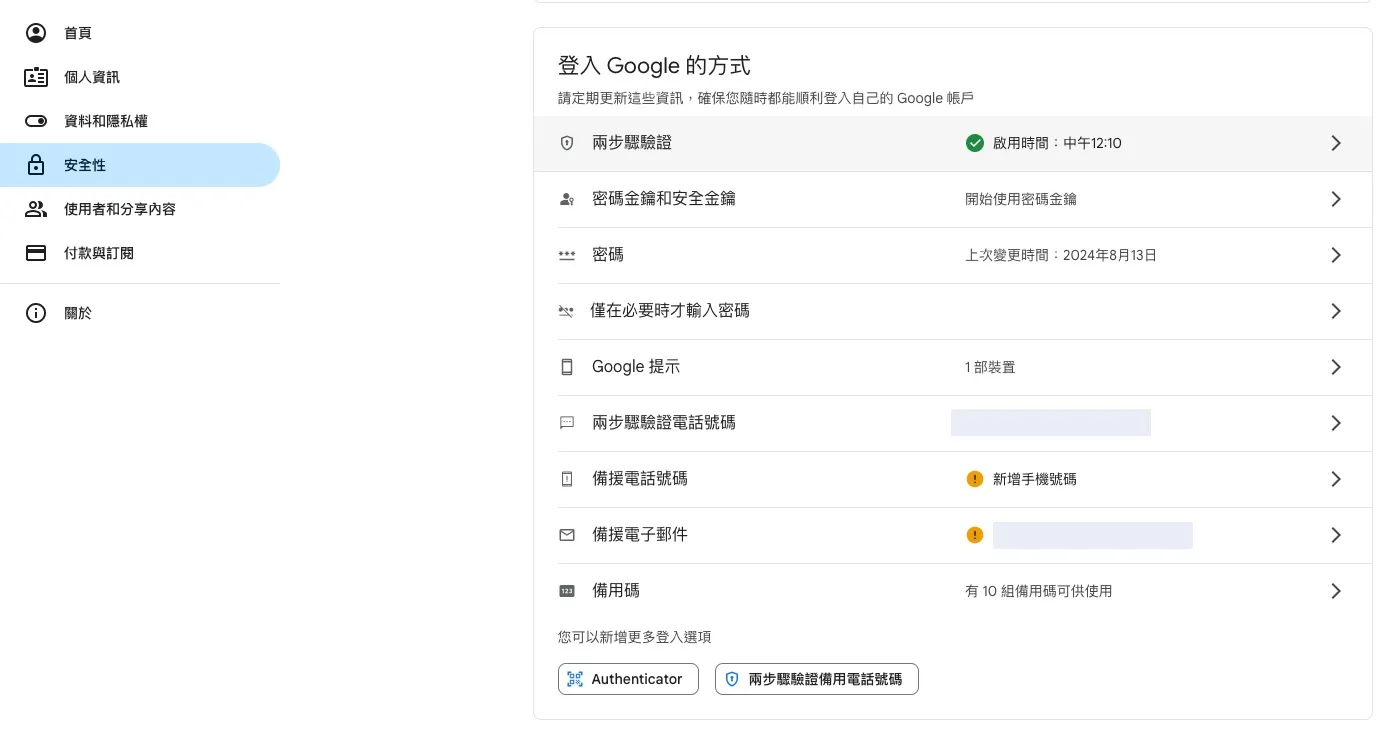Add 兩步驟驗證備用電話號碼 option

click(817, 679)
